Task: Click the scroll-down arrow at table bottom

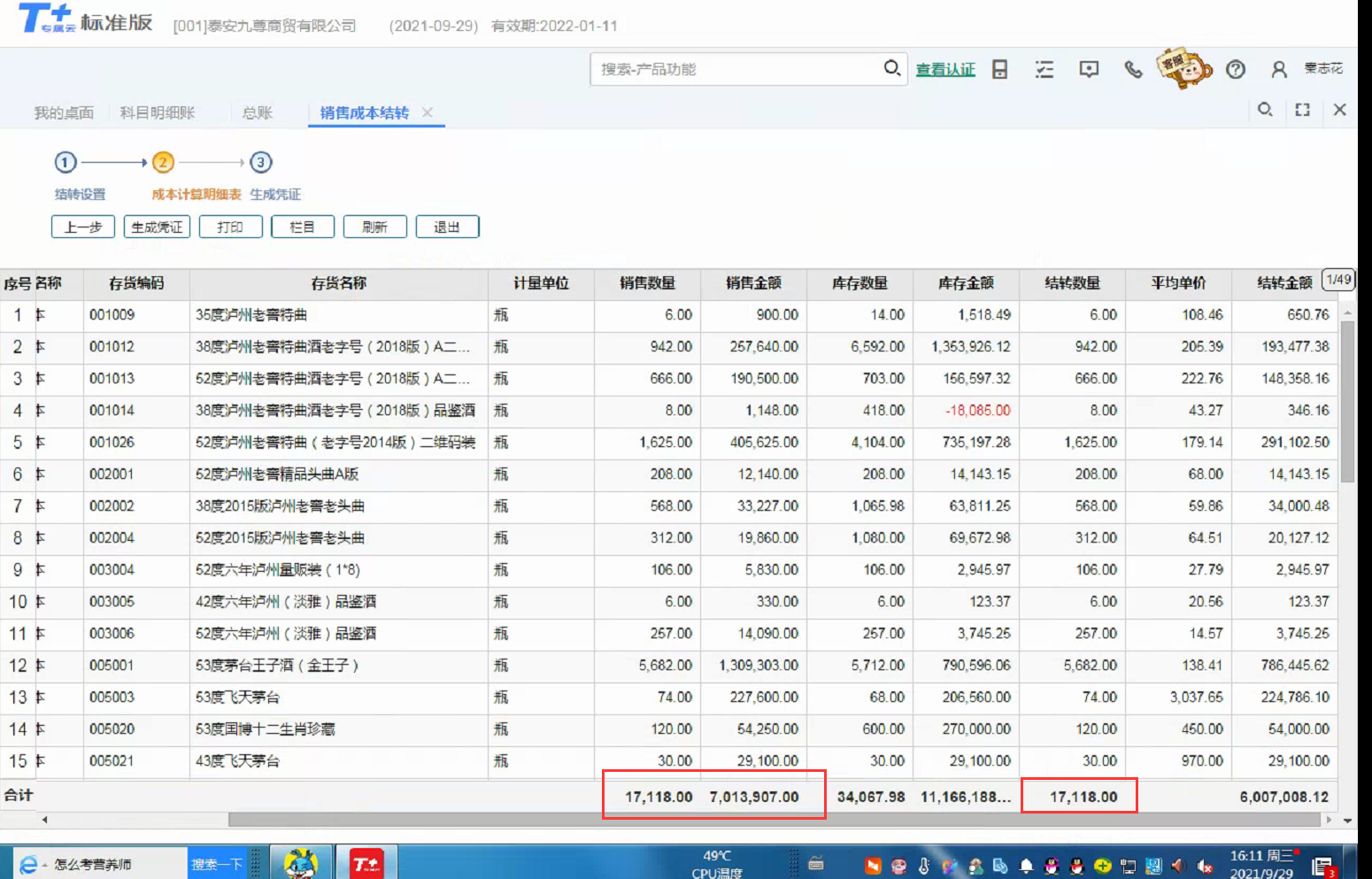Action: tap(1347, 821)
